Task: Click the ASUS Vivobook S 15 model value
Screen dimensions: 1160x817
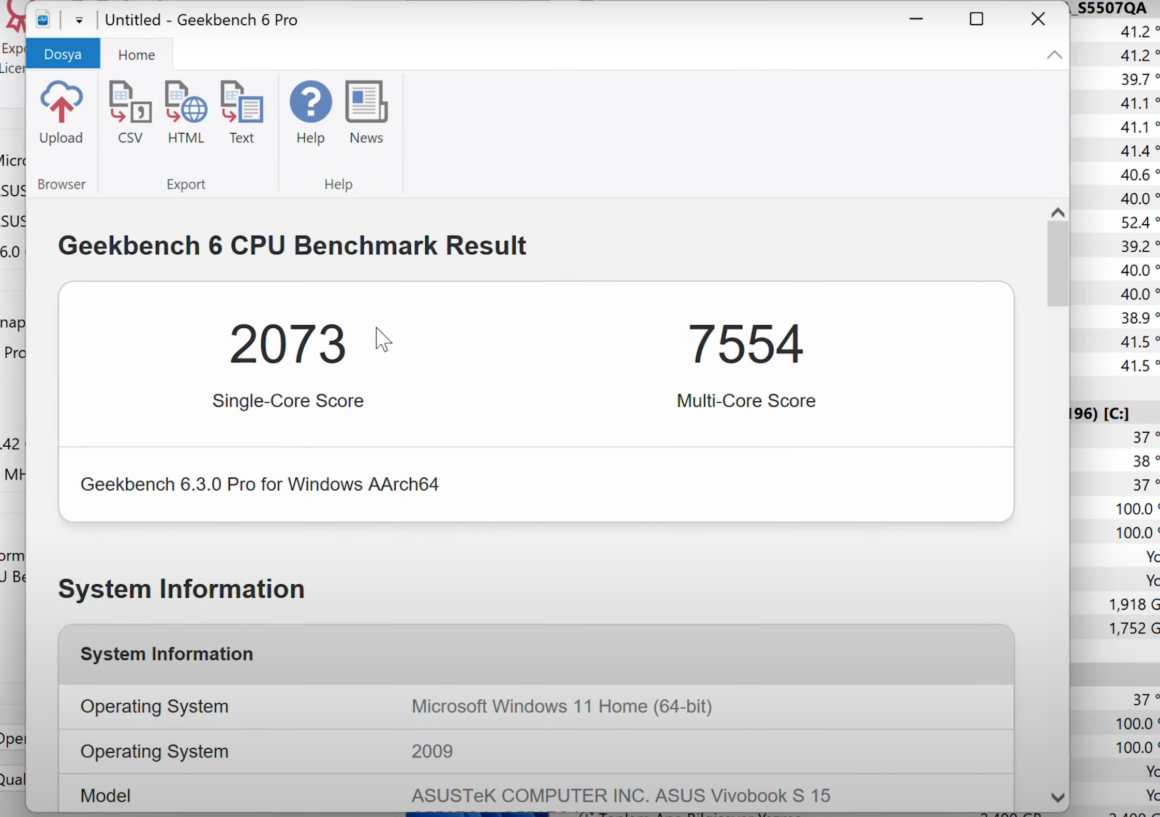Action: click(621, 796)
